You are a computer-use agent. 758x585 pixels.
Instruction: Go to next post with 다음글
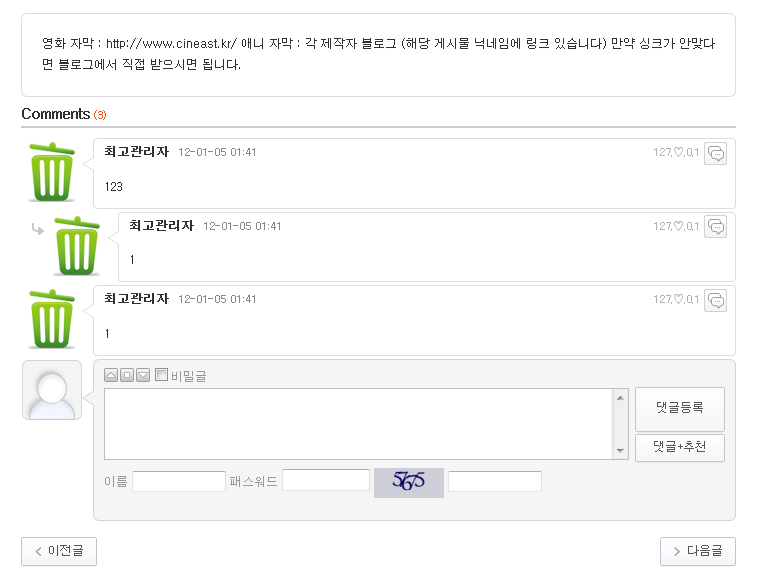[697, 551]
